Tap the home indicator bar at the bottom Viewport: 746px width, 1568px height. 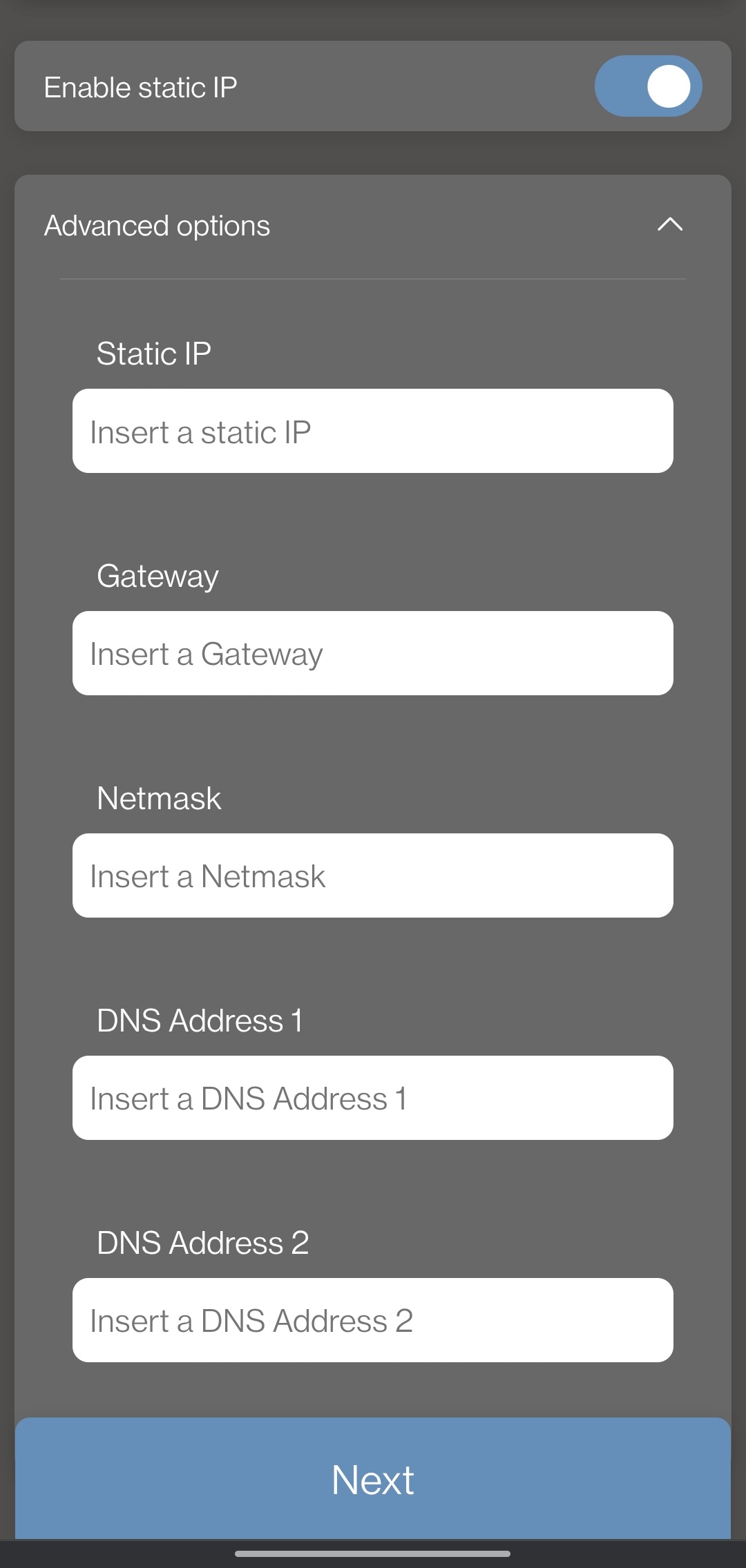click(x=373, y=1554)
